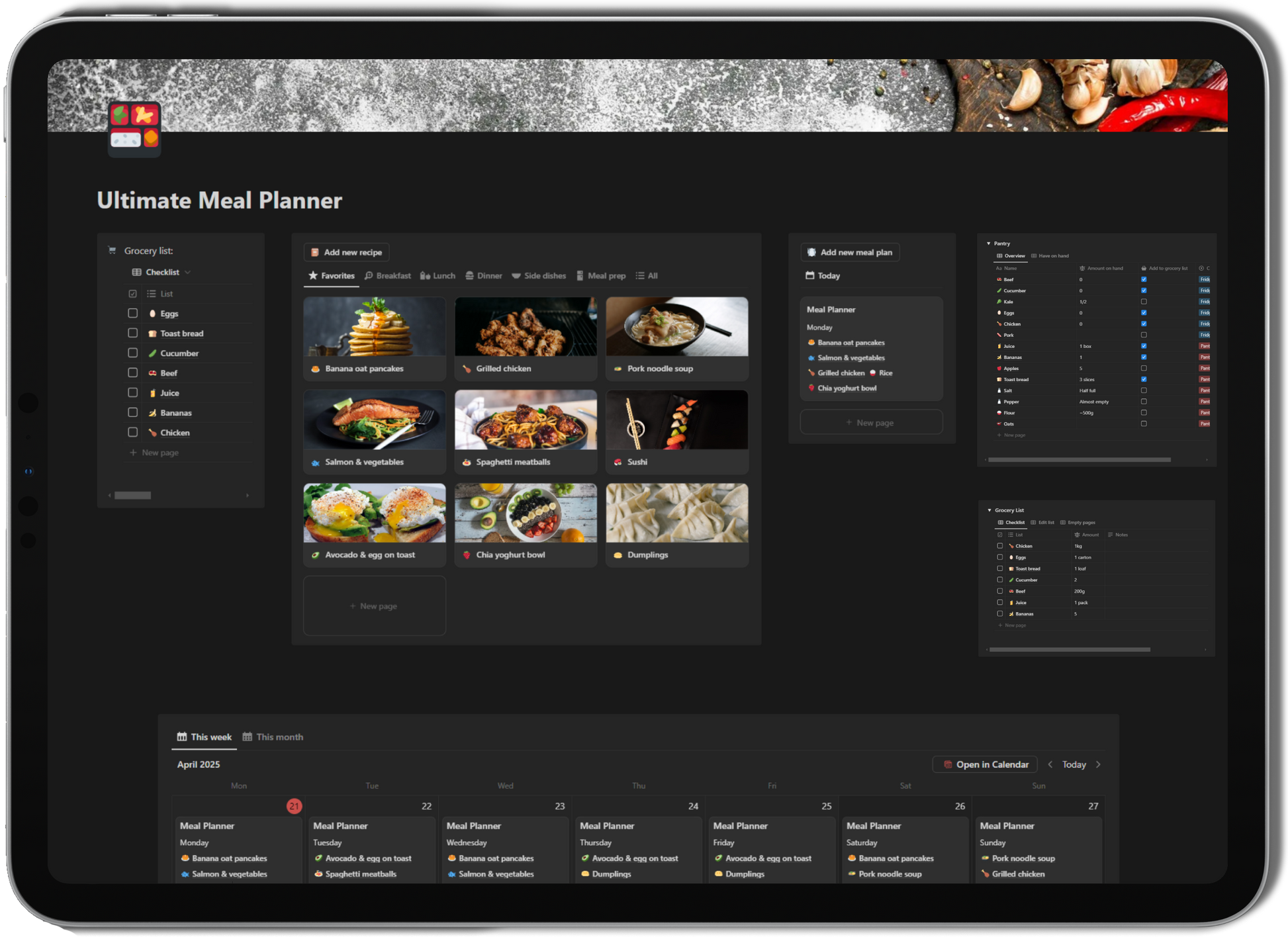Check the Eggs grocery checkbox

(x=133, y=313)
